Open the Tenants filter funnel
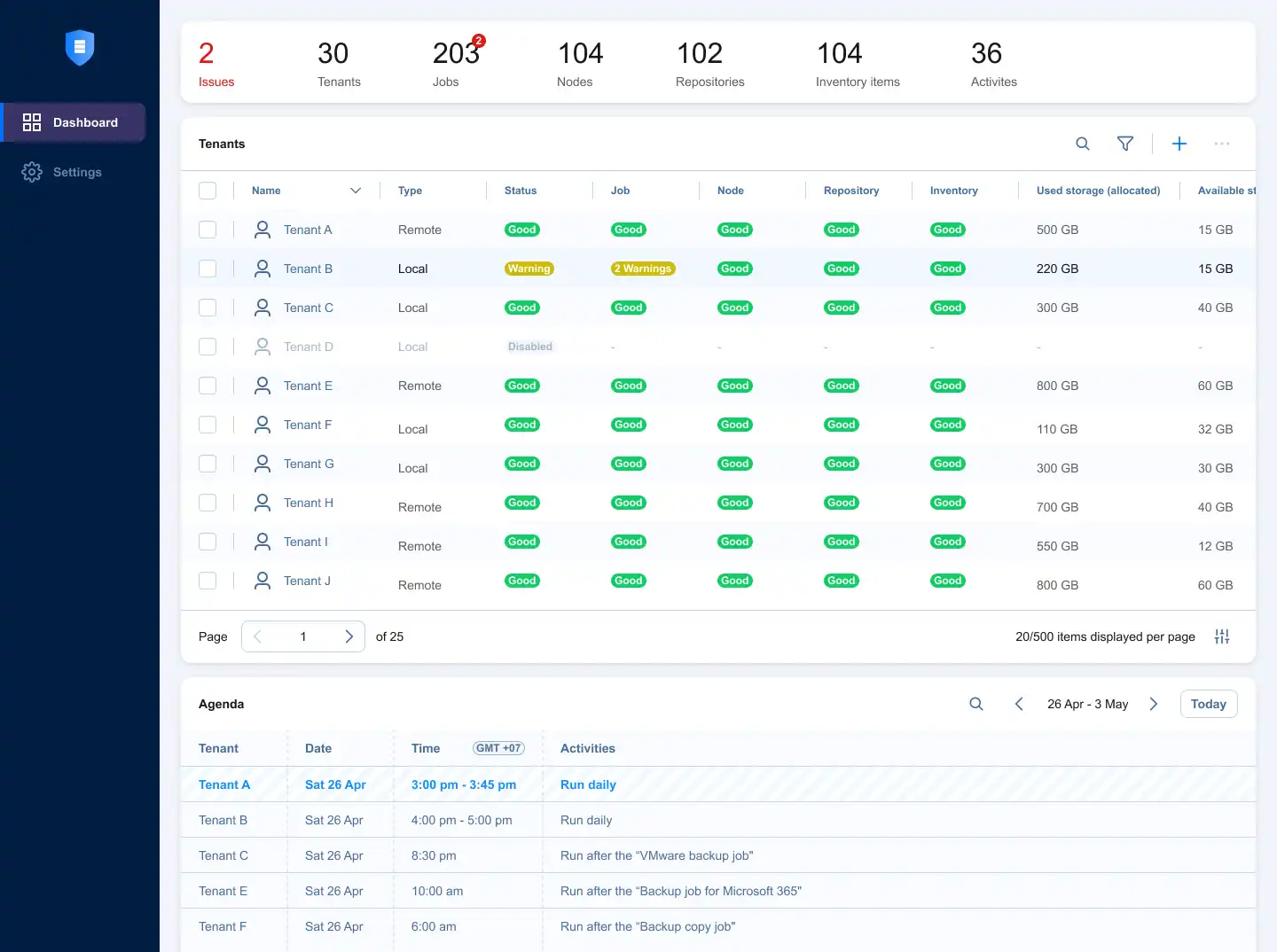The image size is (1277, 952). [1125, 144]
